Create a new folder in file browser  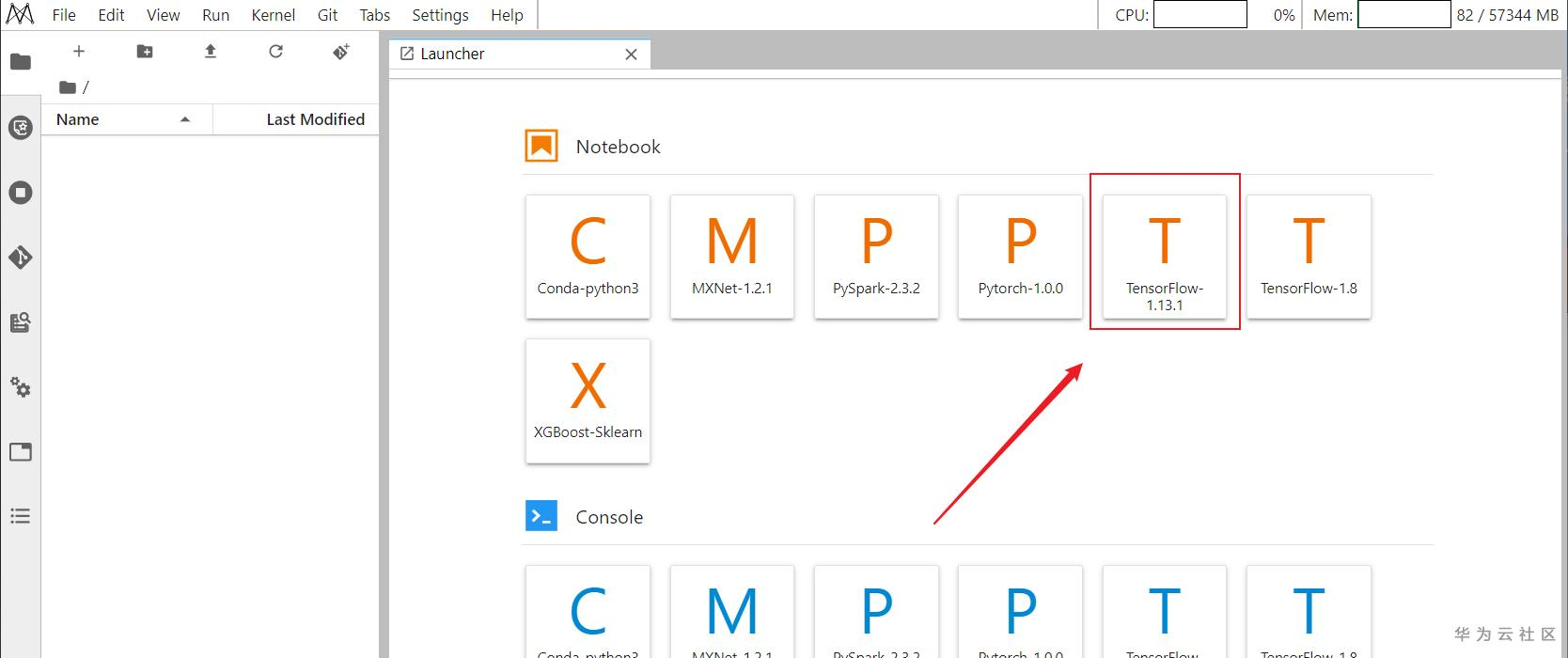pos(145,52)
